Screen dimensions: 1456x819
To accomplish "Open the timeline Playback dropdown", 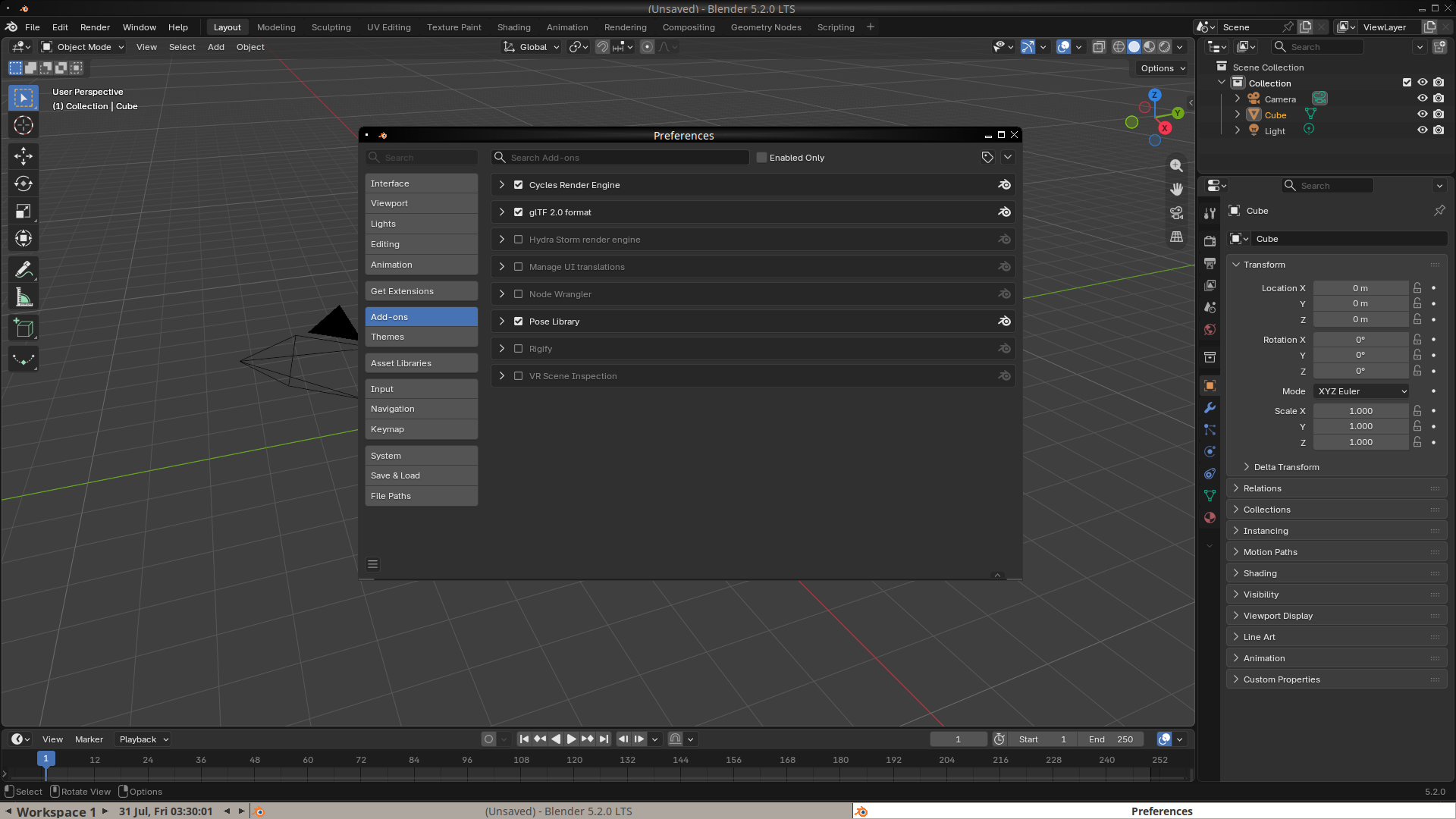I will [x=143, y=739].
